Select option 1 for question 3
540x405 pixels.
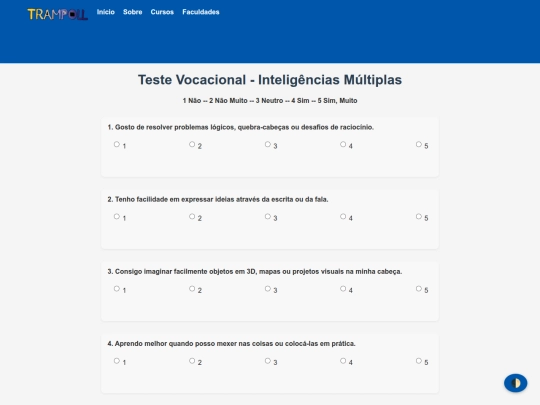pos(117,289)
